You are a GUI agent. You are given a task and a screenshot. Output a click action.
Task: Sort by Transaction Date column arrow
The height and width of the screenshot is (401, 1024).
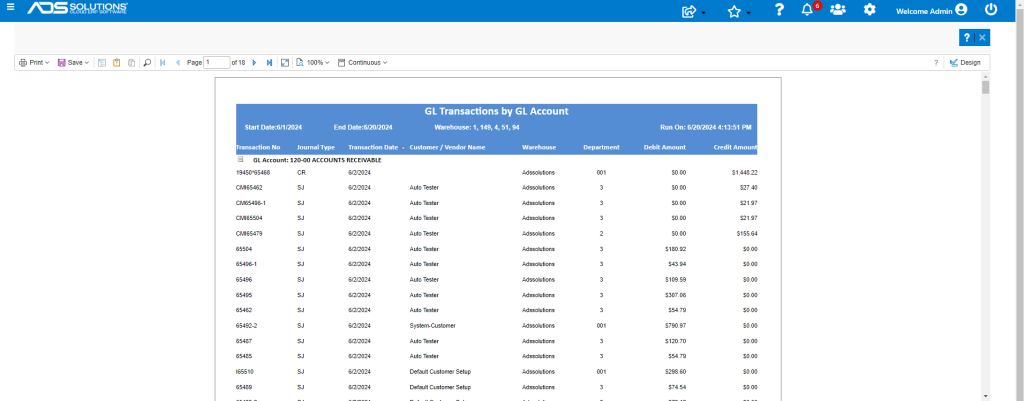403,148
